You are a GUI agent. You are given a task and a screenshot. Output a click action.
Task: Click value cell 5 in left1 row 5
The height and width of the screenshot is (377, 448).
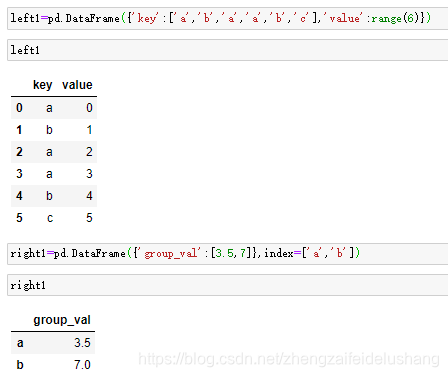click(89, 218)
